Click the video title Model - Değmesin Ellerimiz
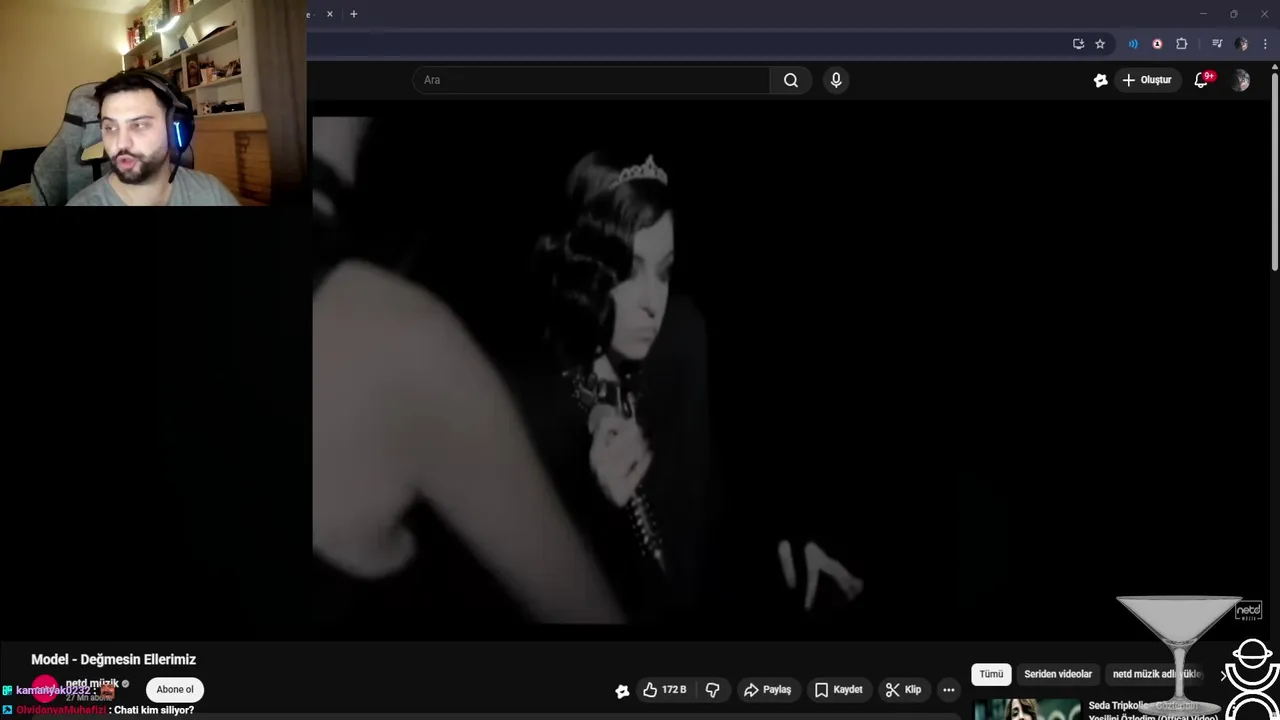The height and width of the screenshot is (720, 1280). 113,660
